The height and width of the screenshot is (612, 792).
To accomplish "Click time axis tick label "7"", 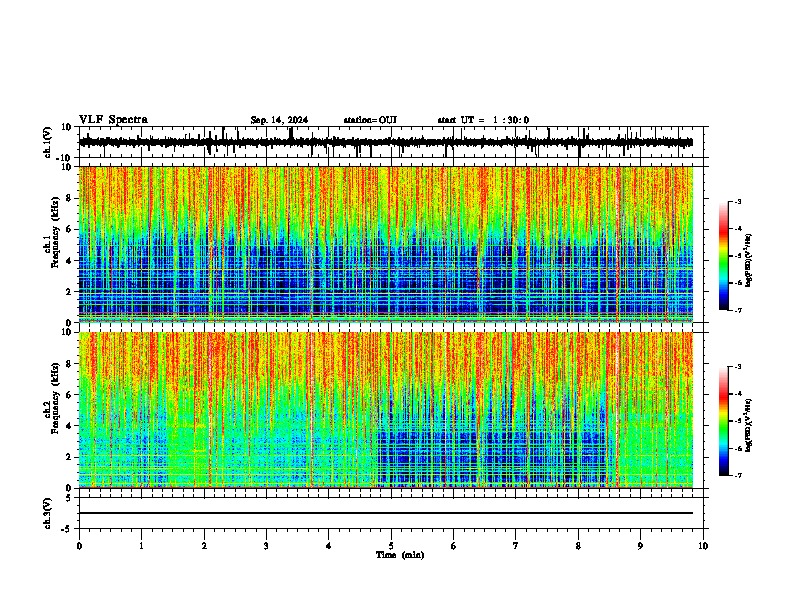I will (516, 546).
